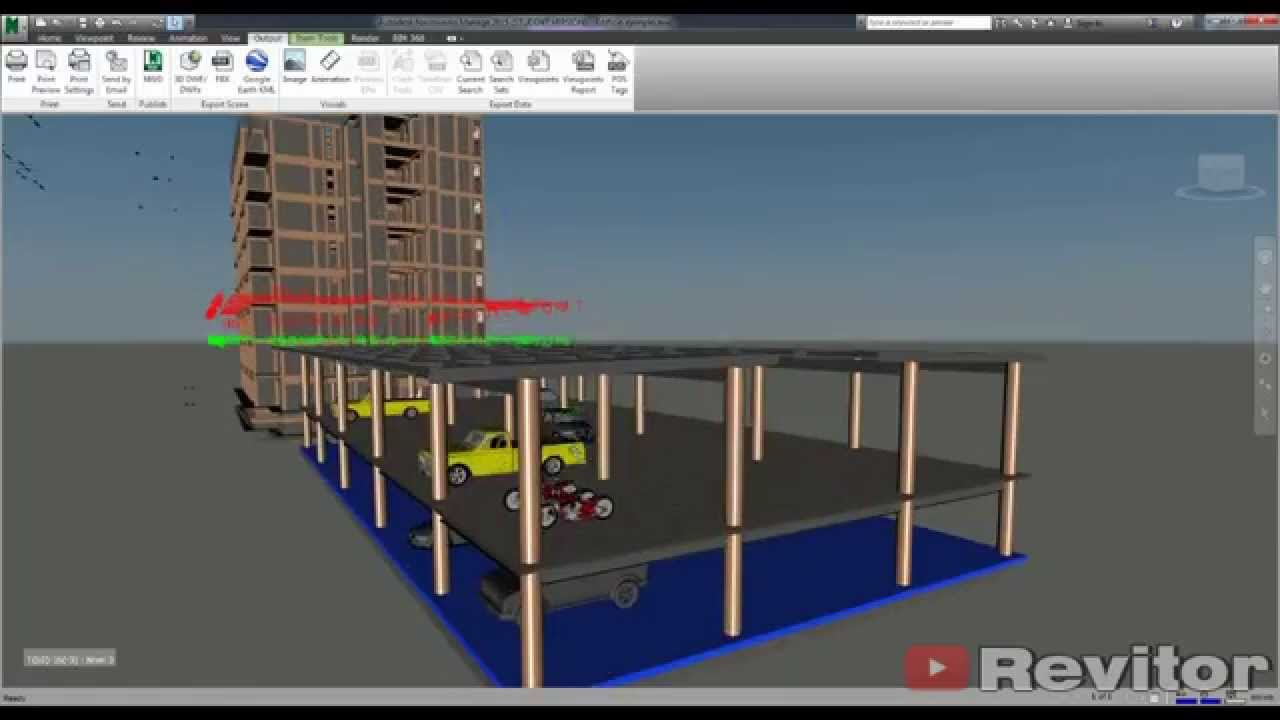Open the Viewpoint ribbon tab
Screen dimensions: 1280x720
(94, 38)
